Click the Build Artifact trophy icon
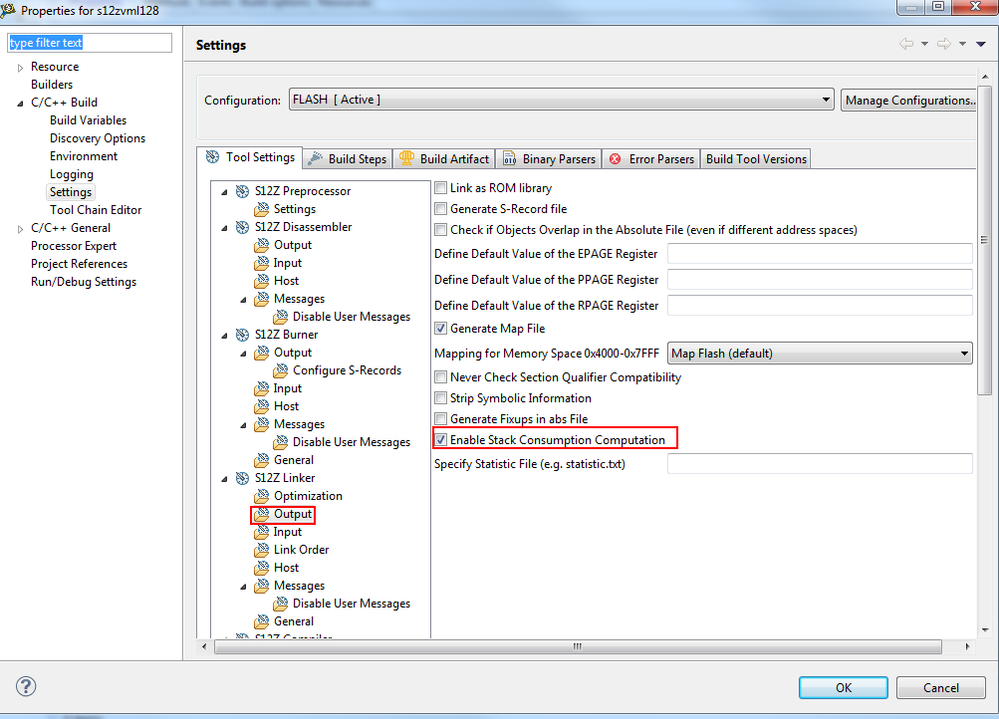The height and width of the screenshot is (719, 999). click(406, 159)
